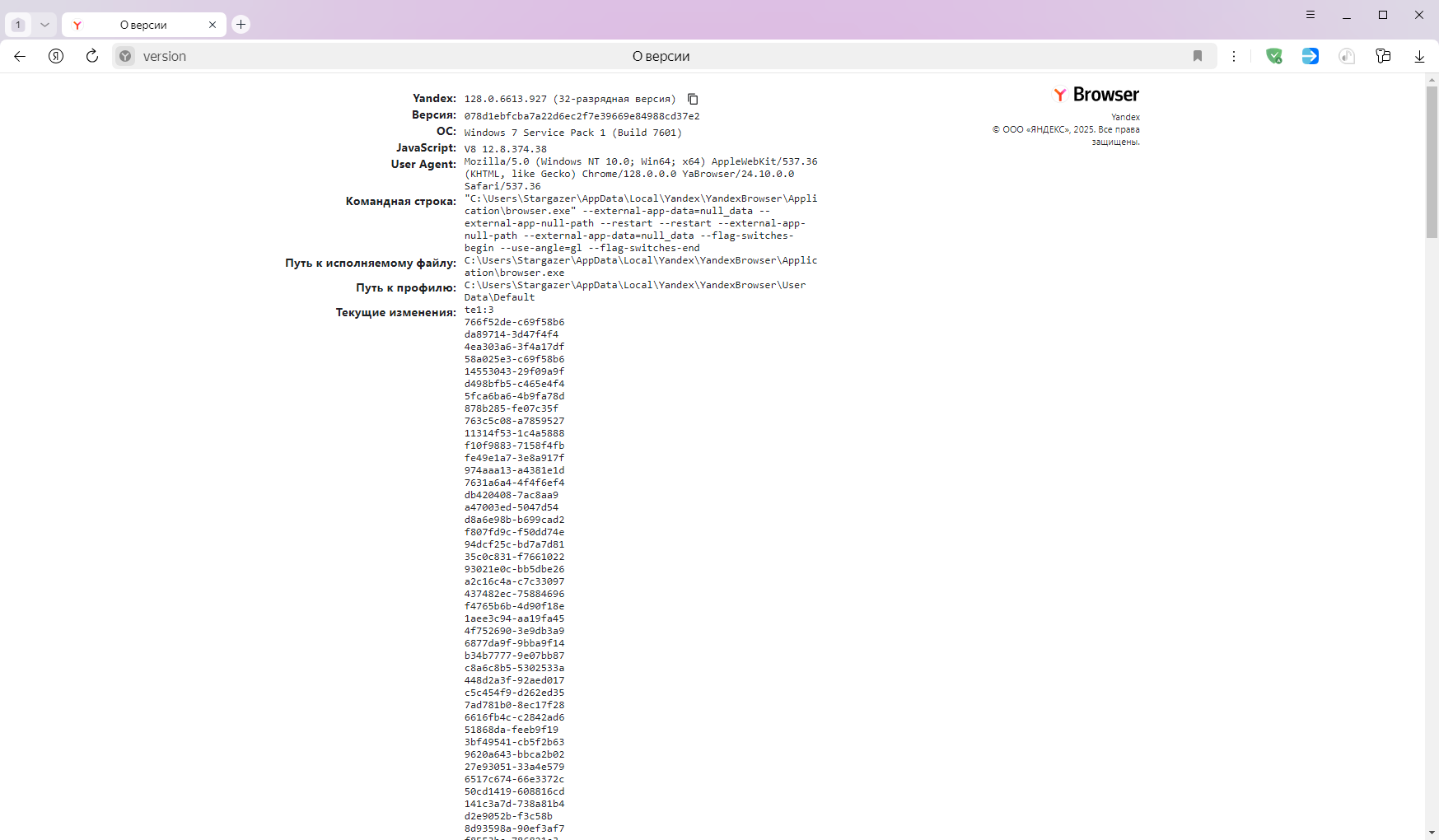Image resolution: width=1439 pixels, height=840 pixels.
Task: Open the three-dot page actions menu
Action: [x=1234, y=56]
